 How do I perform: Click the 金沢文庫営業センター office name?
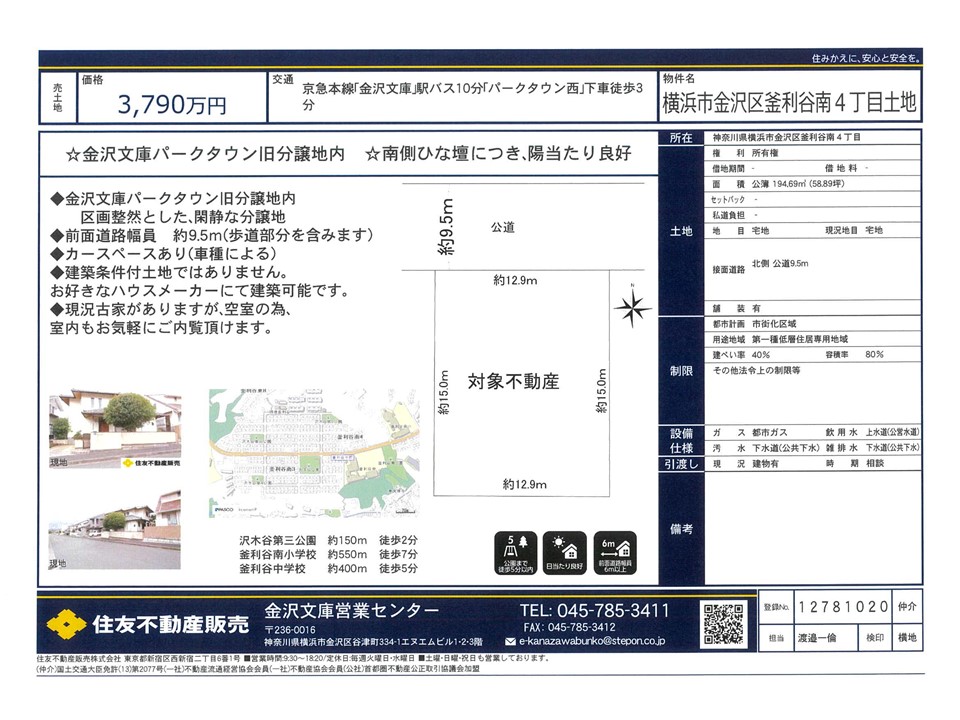tap(351, 611)
